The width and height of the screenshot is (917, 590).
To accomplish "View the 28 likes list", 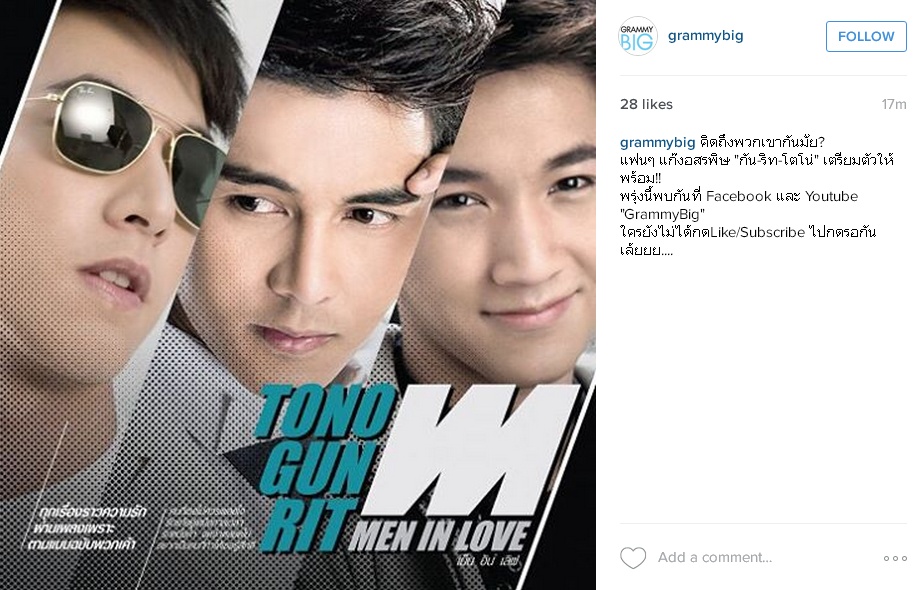I will click(x=646, y=104).
